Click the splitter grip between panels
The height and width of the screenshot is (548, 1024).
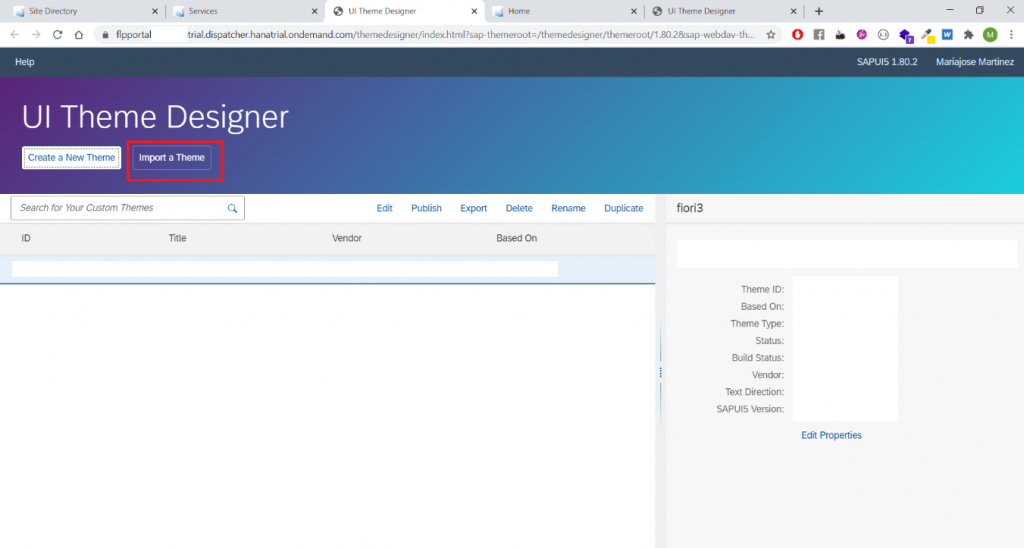[x=660, y=372]
